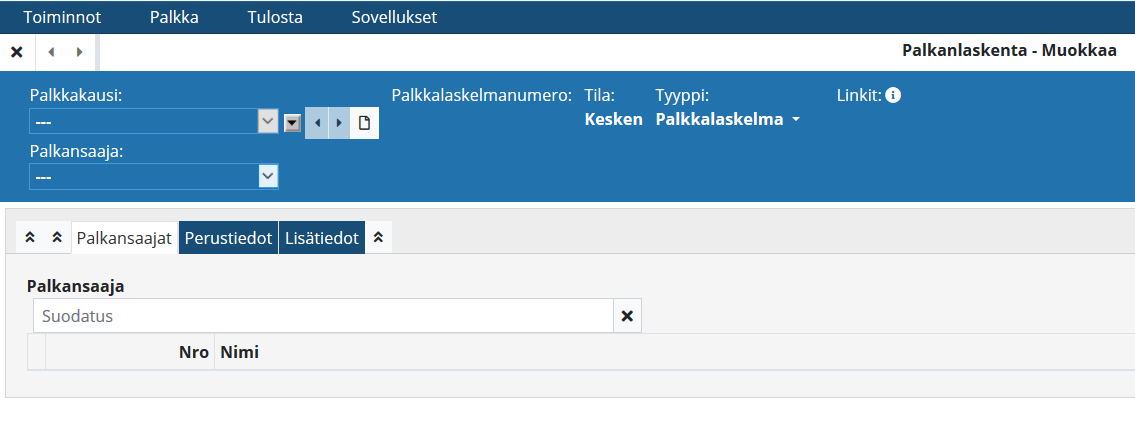Open the Tulosta menu
The image size is (1135, 443).
[x=275, y=17]
